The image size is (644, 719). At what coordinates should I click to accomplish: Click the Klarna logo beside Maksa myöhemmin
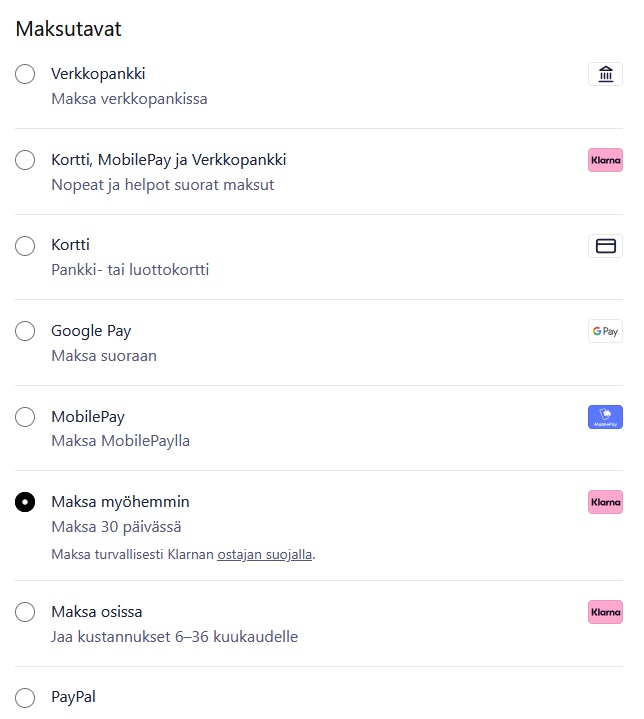tap(605, 502)
